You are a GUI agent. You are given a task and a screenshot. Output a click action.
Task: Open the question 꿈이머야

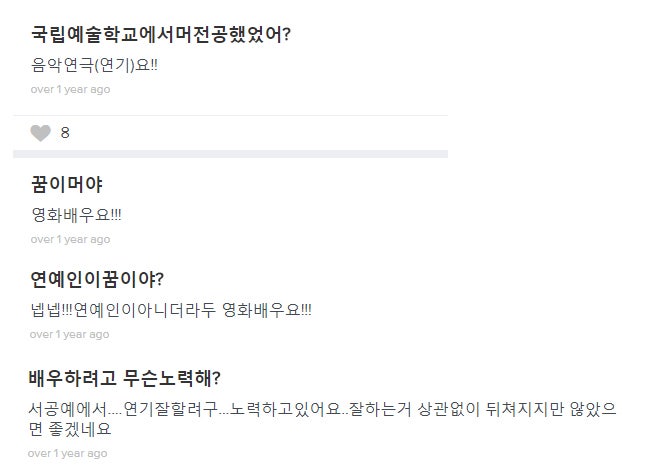coord(67,185)
